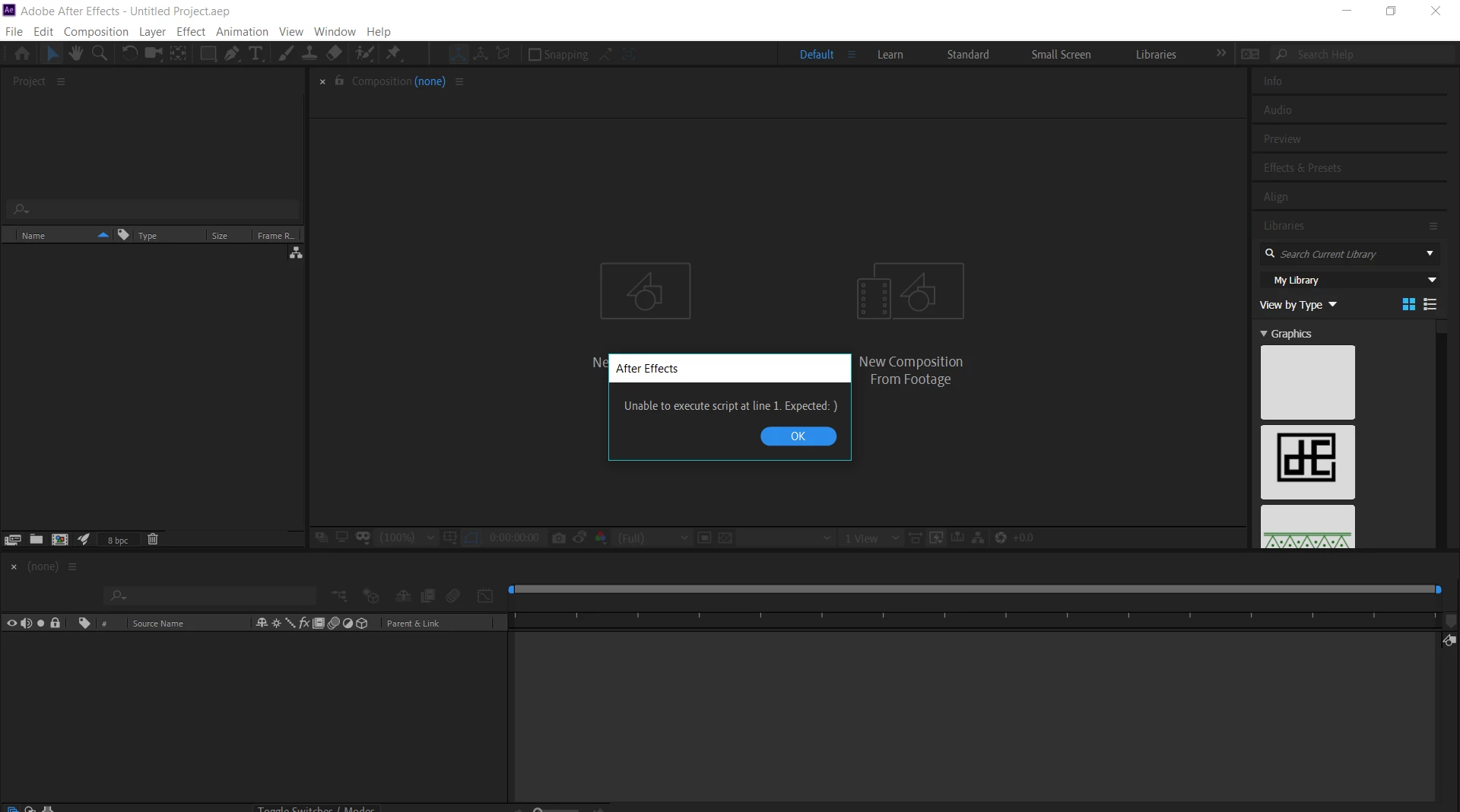Delete selected project items with trash icon
This screenshot has width=1460, height=812.
[x=153, y=539]
